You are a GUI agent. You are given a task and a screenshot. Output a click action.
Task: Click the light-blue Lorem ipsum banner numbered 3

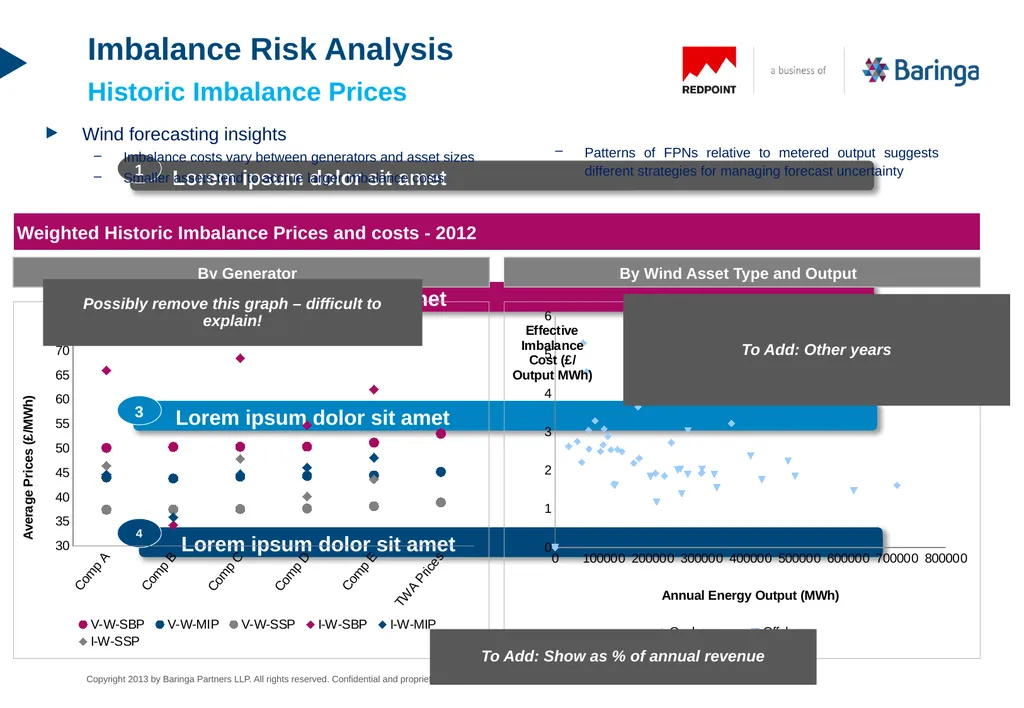pos(505,416)
